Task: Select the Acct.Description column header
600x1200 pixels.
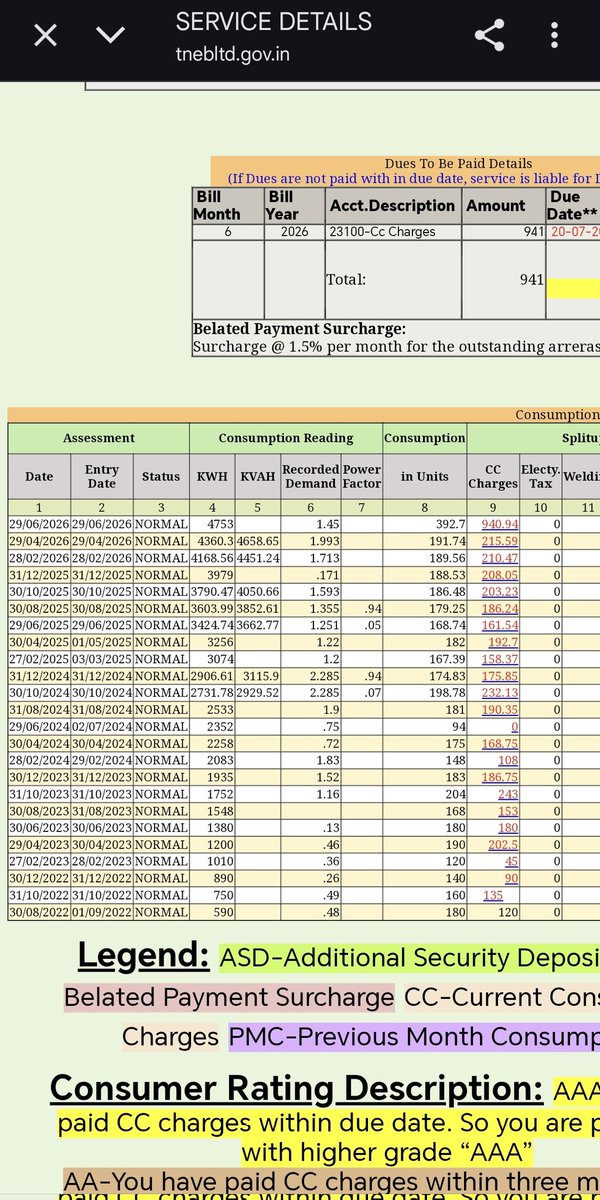Action: (392, 205)
